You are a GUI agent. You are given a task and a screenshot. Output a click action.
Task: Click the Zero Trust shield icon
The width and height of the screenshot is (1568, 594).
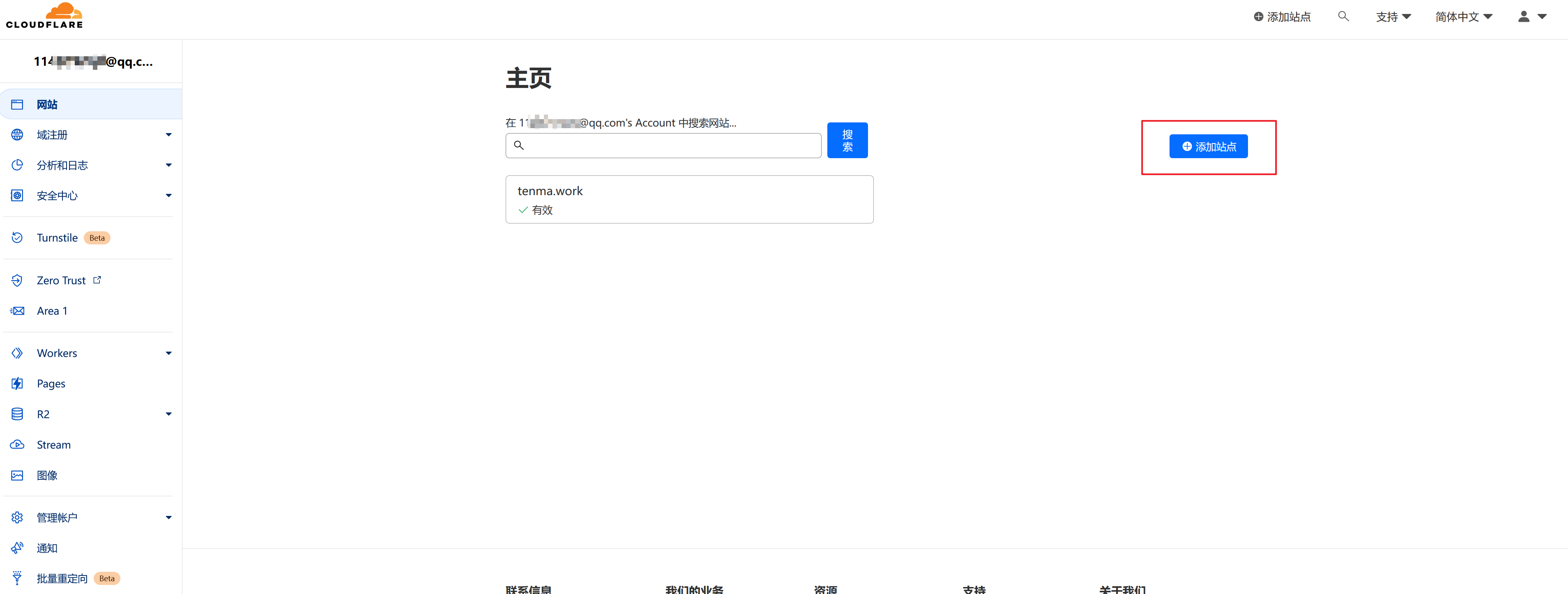17,281
